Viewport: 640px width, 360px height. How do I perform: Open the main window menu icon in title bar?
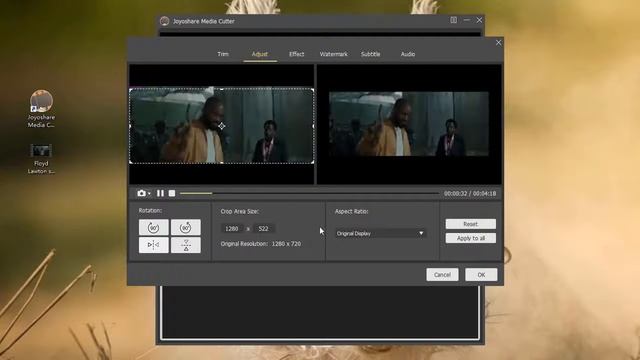pyautogui.click(x=453, y=20)
